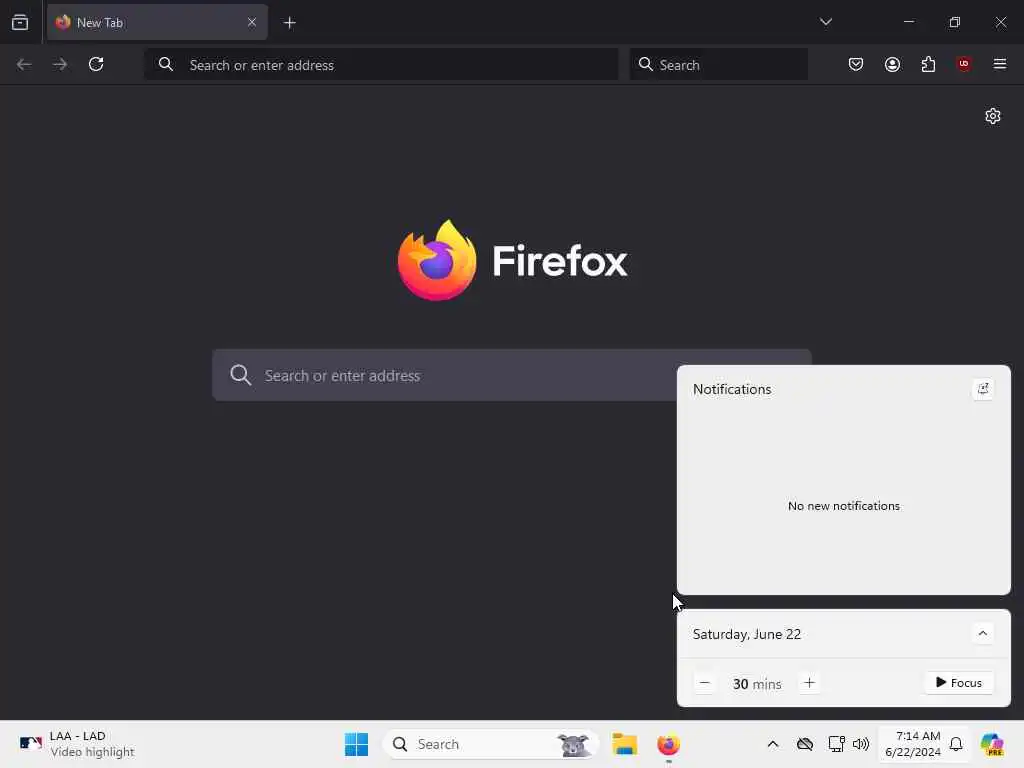Collapse the Saturday, June 22 calendar
This screenshot has height=768, width=1024.
(x=982, y=633)
